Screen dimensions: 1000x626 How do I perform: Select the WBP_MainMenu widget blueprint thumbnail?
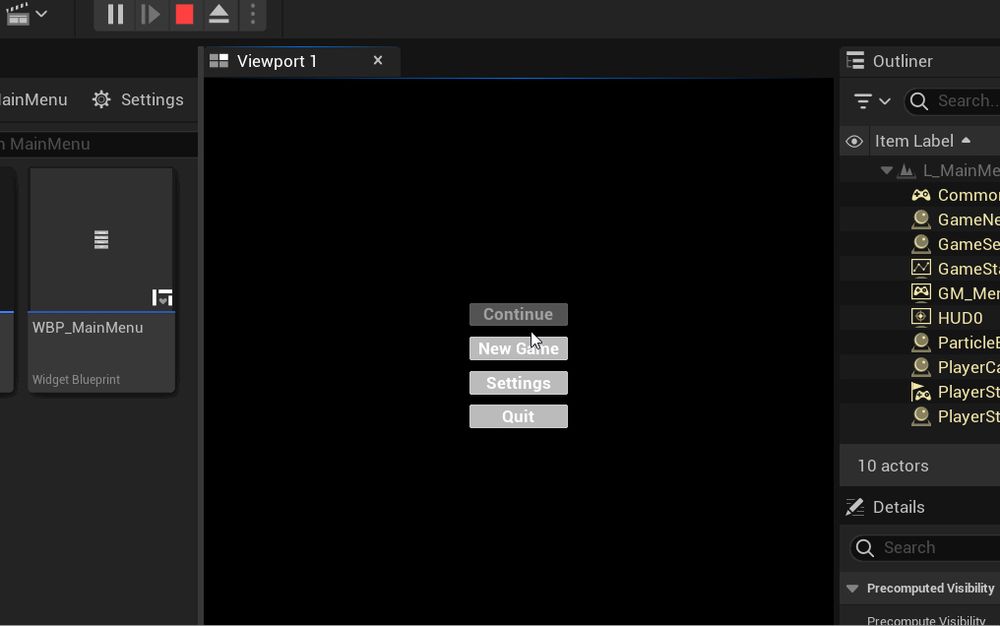click(x=100, y=238)
